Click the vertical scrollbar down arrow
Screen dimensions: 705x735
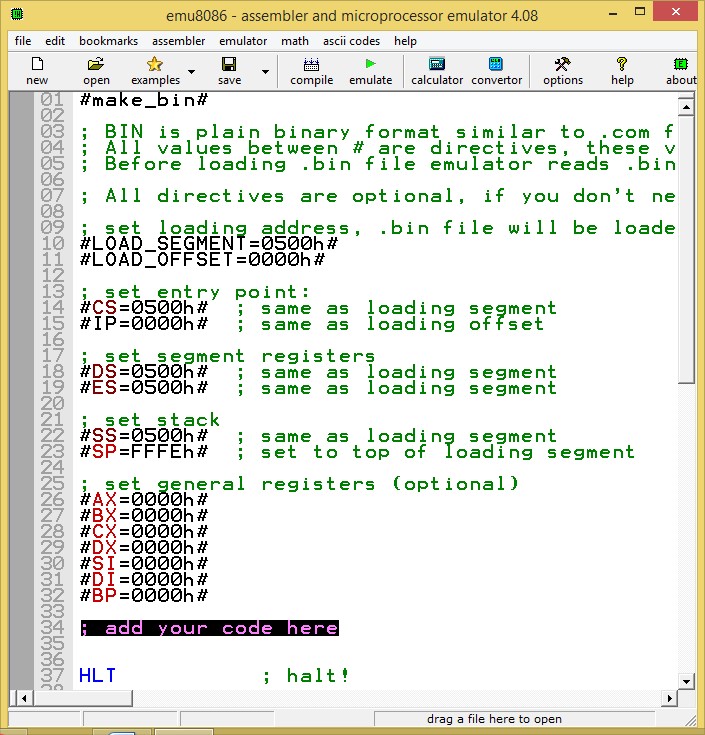[686, 681]
